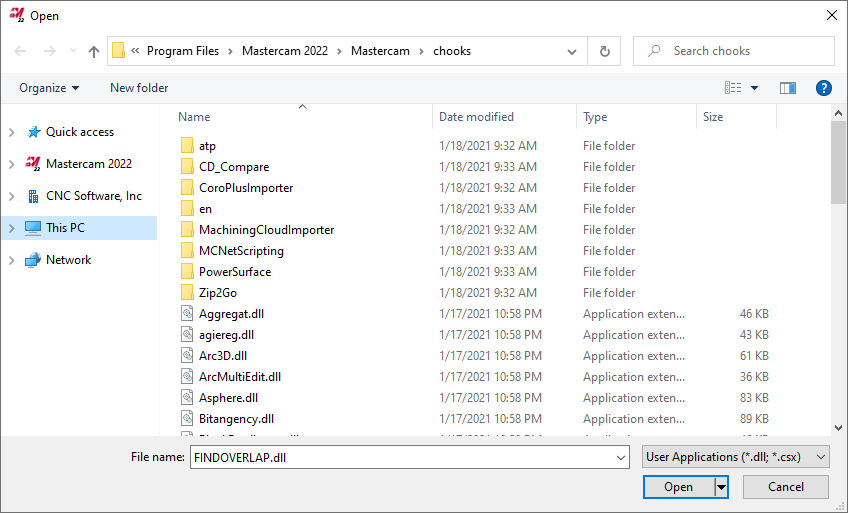Click the agiereg.dll file icon
Image resolution: width=848 pixels, height=513 pixels.
point(187,335)
